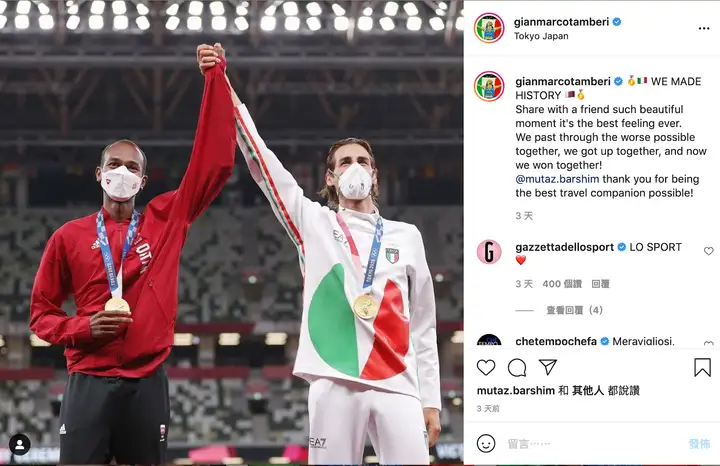
Task: Open gazzettadellosport avatar icon
Action: [x=489, y=252]
